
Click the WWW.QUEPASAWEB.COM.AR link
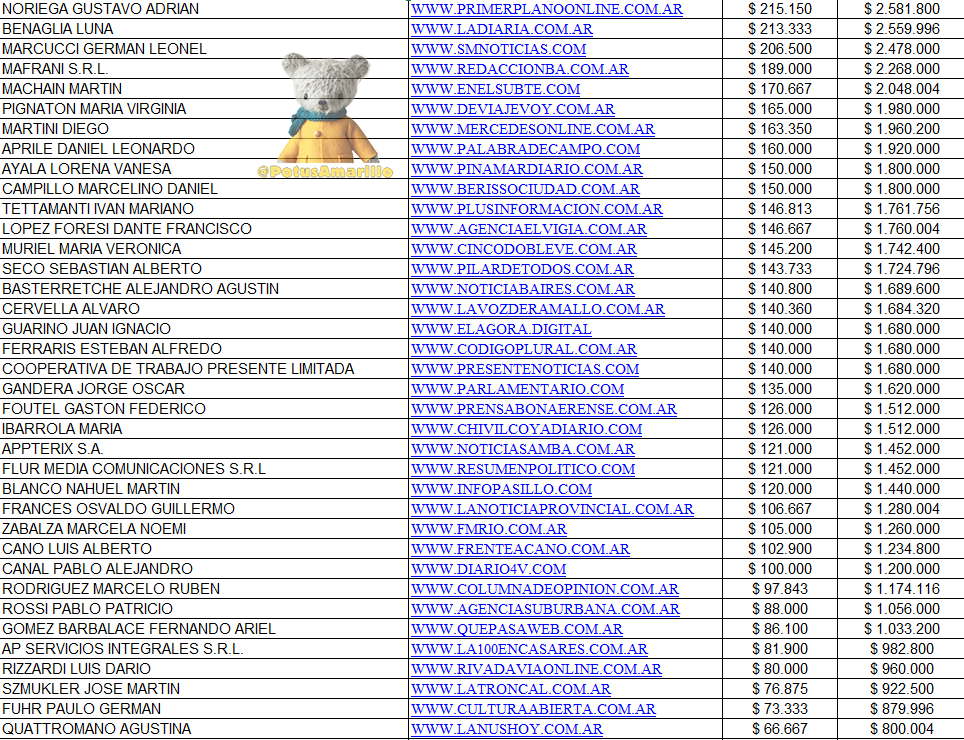pos(517,629)
